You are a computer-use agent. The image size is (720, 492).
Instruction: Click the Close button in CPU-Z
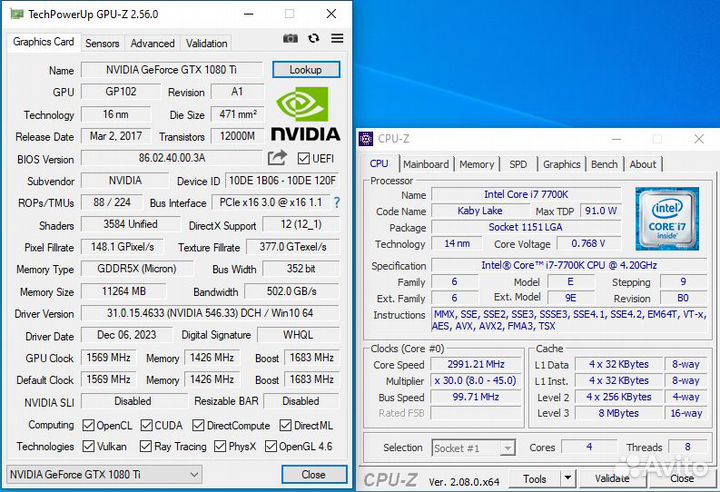pyautogui.click(x=682, y=479)
